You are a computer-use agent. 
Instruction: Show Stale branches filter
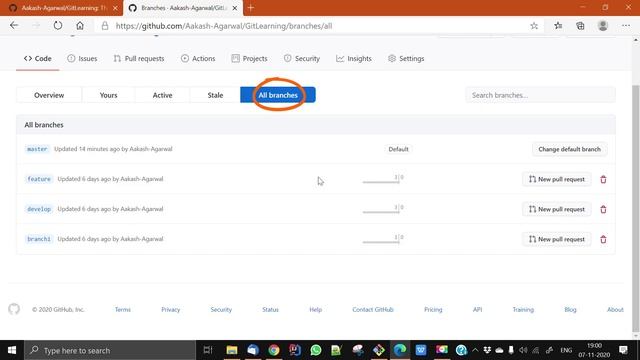(x=215, y=95)
